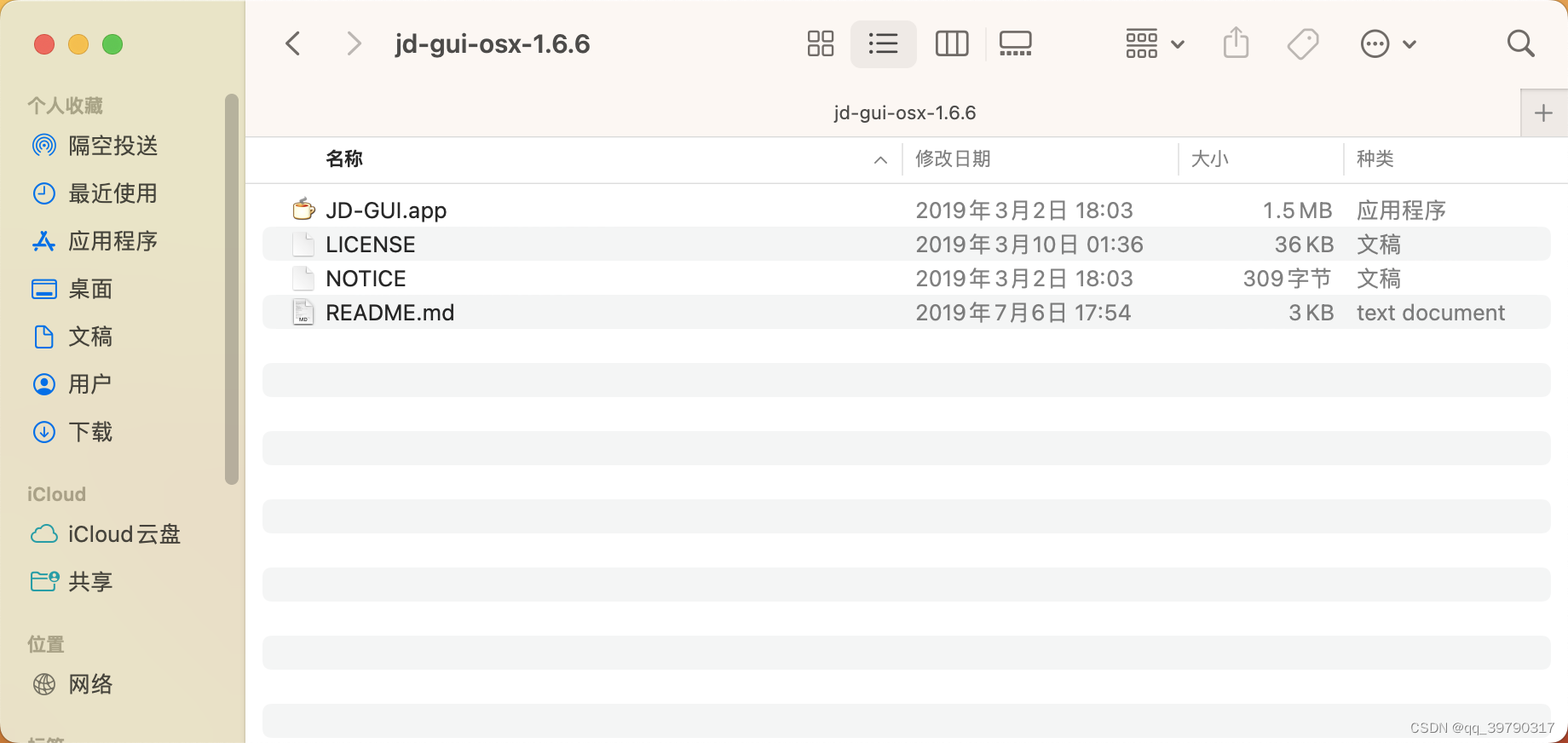Add a new tab with plus button
The width and height of the screenshot is (1568, 743).
pos(1543,112)
